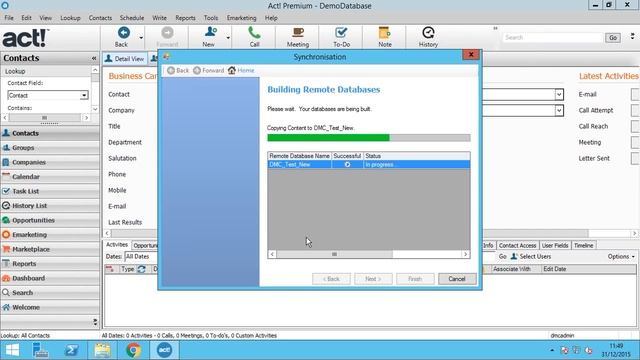
Task: Click the Remote Database Name column header
Action: coord(300,156)
